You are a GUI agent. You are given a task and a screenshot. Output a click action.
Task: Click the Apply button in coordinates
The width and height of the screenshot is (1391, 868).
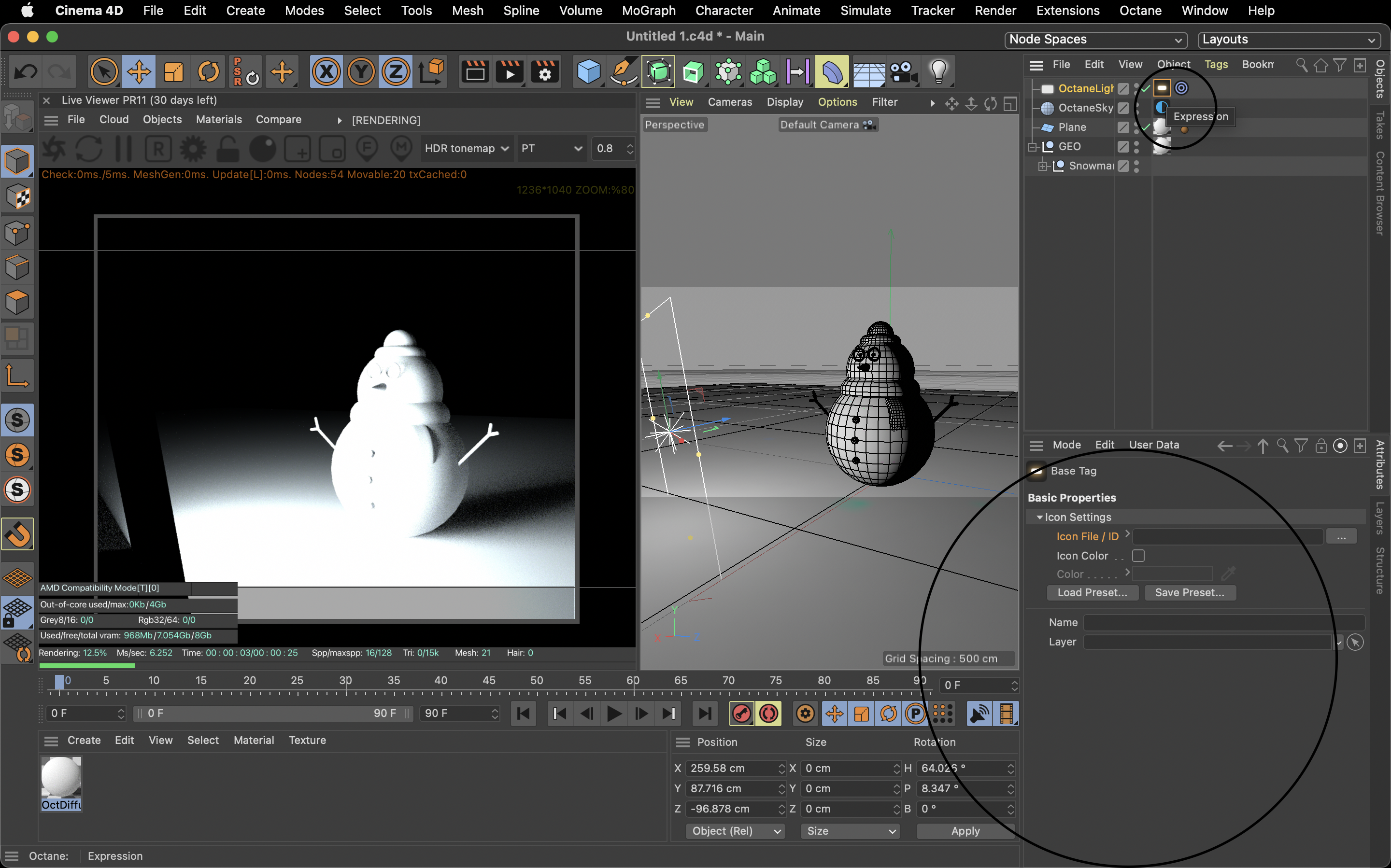tap(965, 831)
